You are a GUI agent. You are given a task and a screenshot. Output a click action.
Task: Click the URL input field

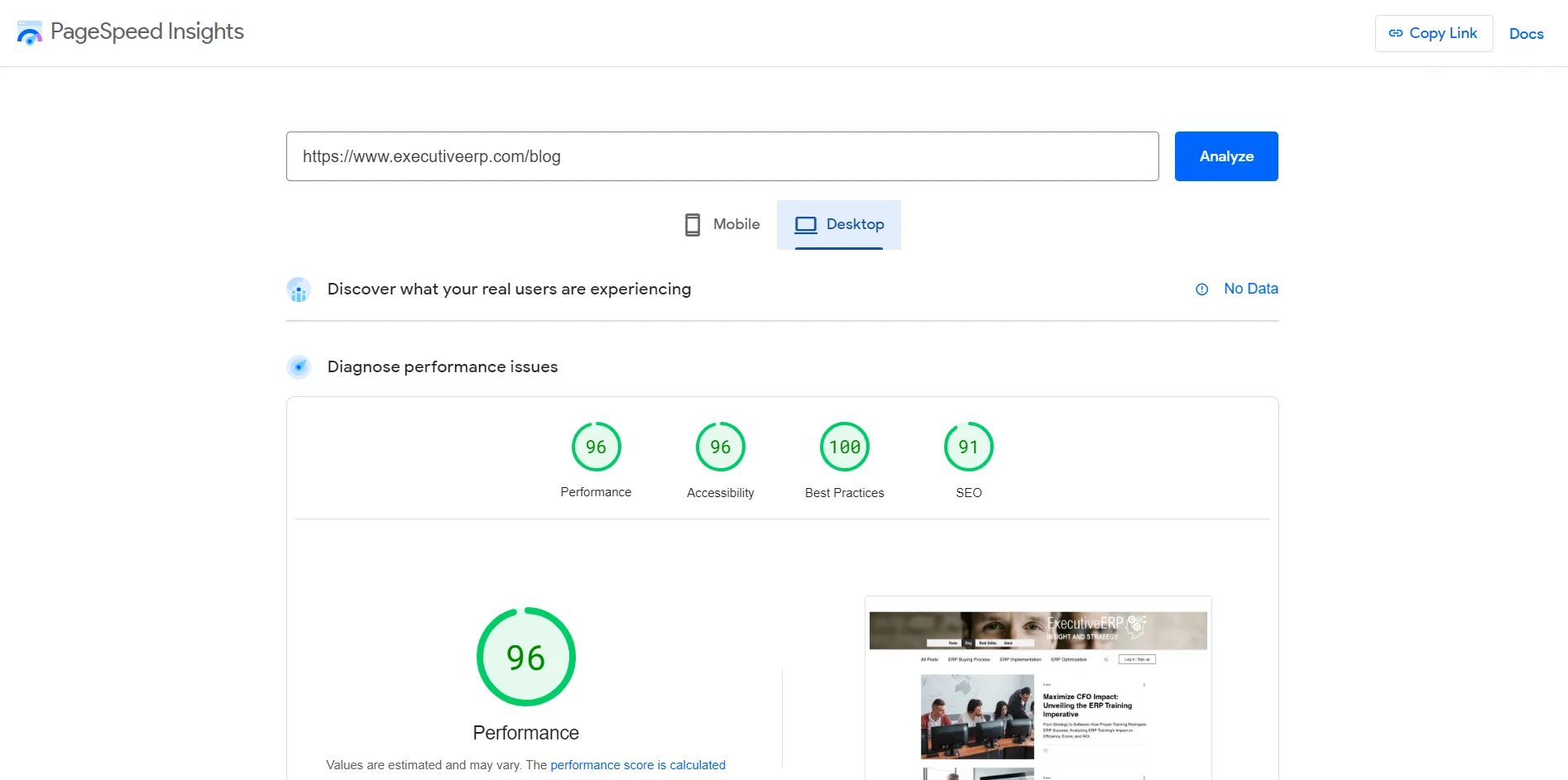pyautogui.click(x=722, y=156)
